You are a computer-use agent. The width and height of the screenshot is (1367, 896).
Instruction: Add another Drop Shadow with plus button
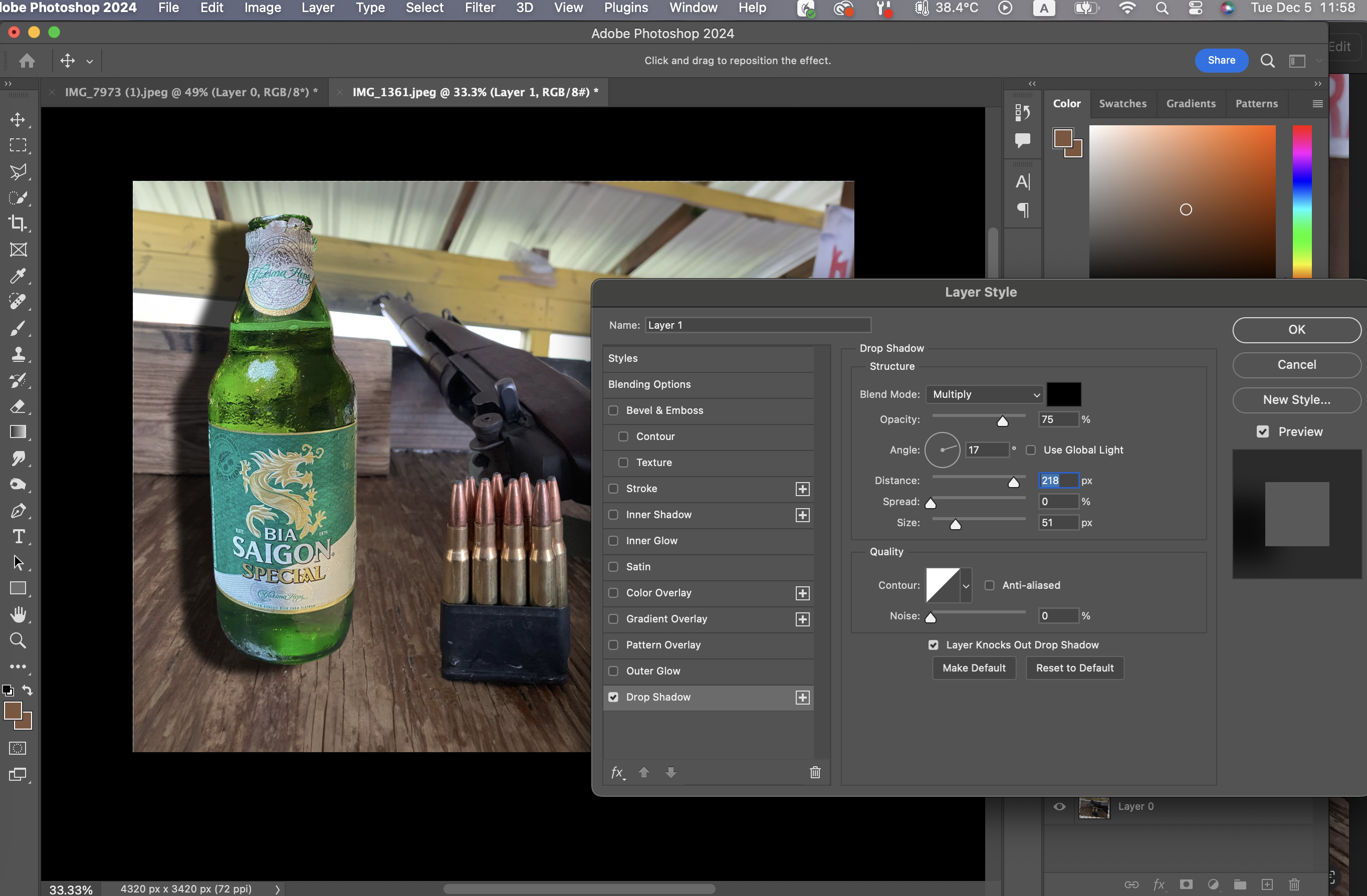tap(802, 697)
